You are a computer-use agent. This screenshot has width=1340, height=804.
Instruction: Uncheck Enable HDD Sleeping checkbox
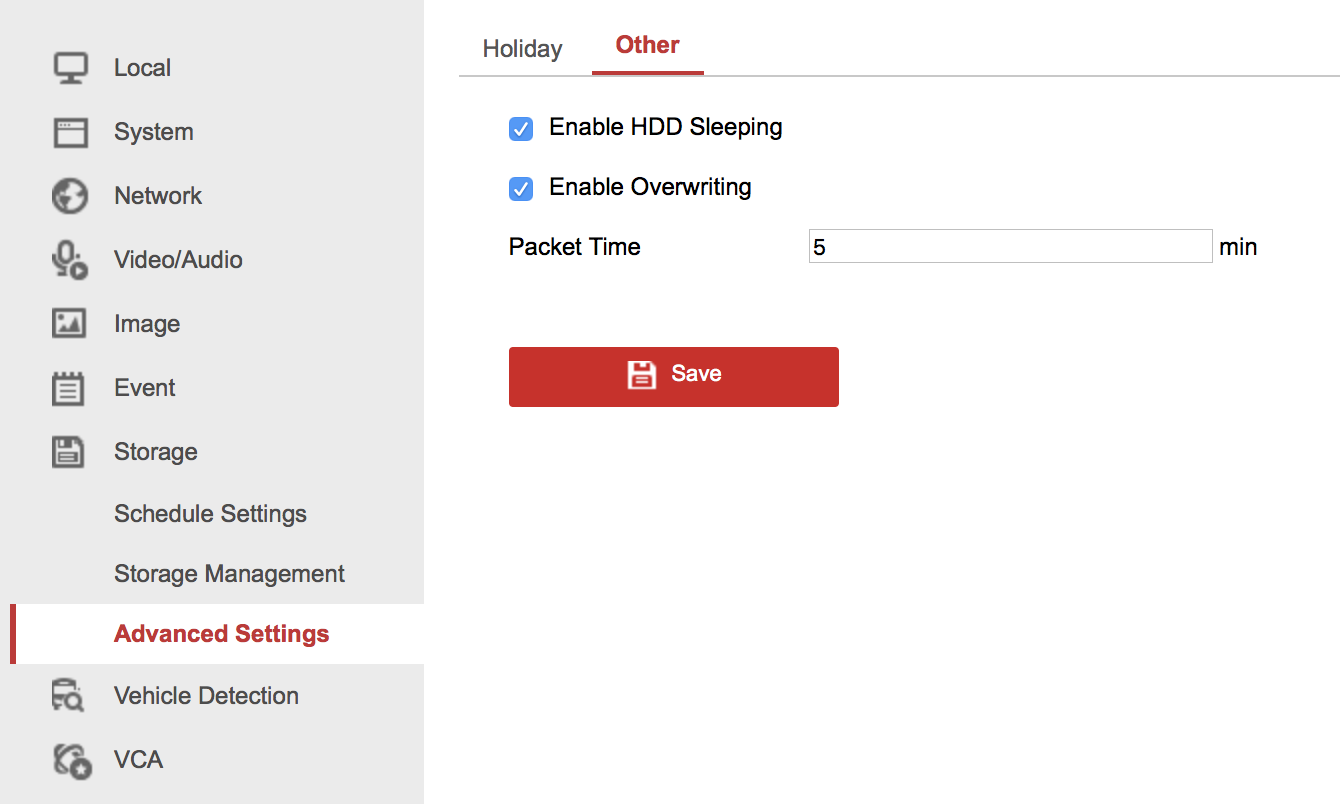click(x=521, y=129)
